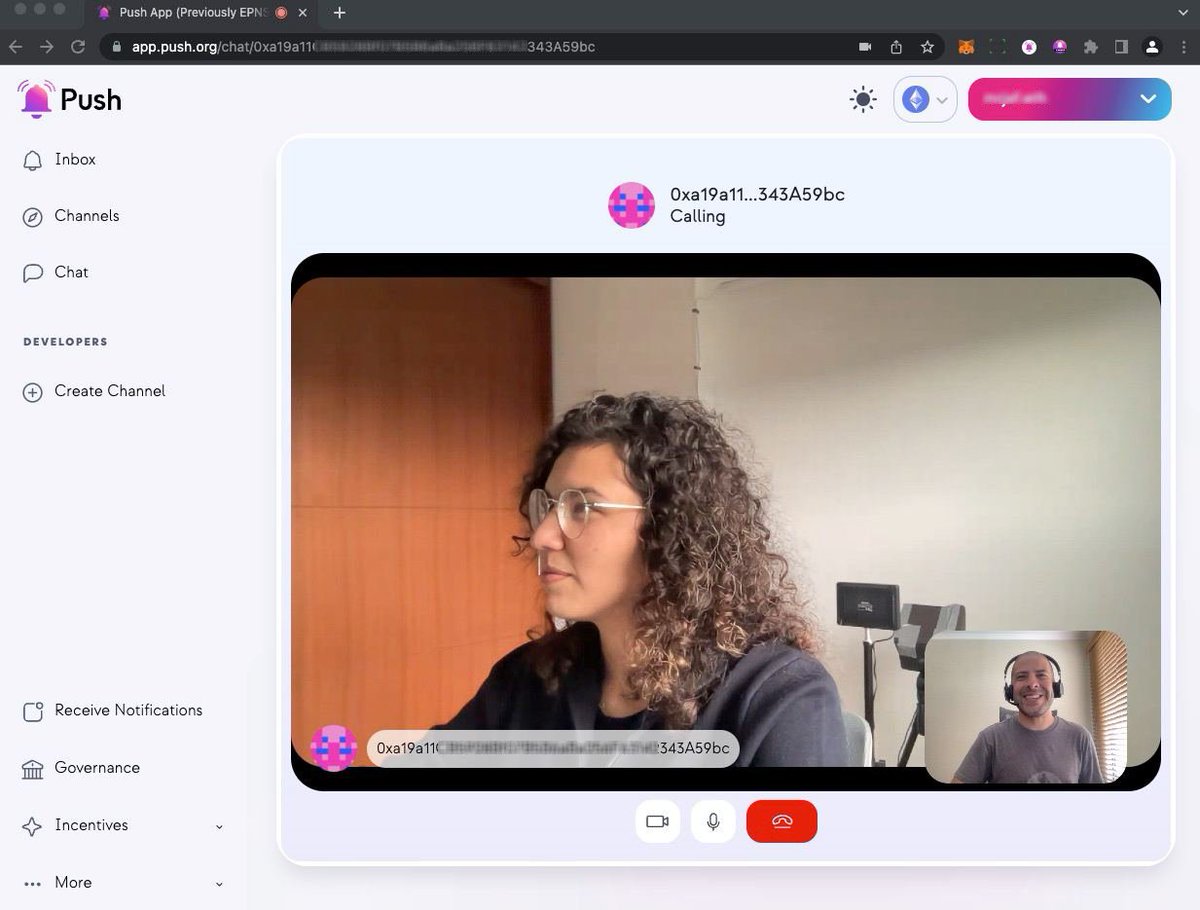Bookmark this page with the star
Viewport: 1200px width, 910px height.
click(927, 47)
